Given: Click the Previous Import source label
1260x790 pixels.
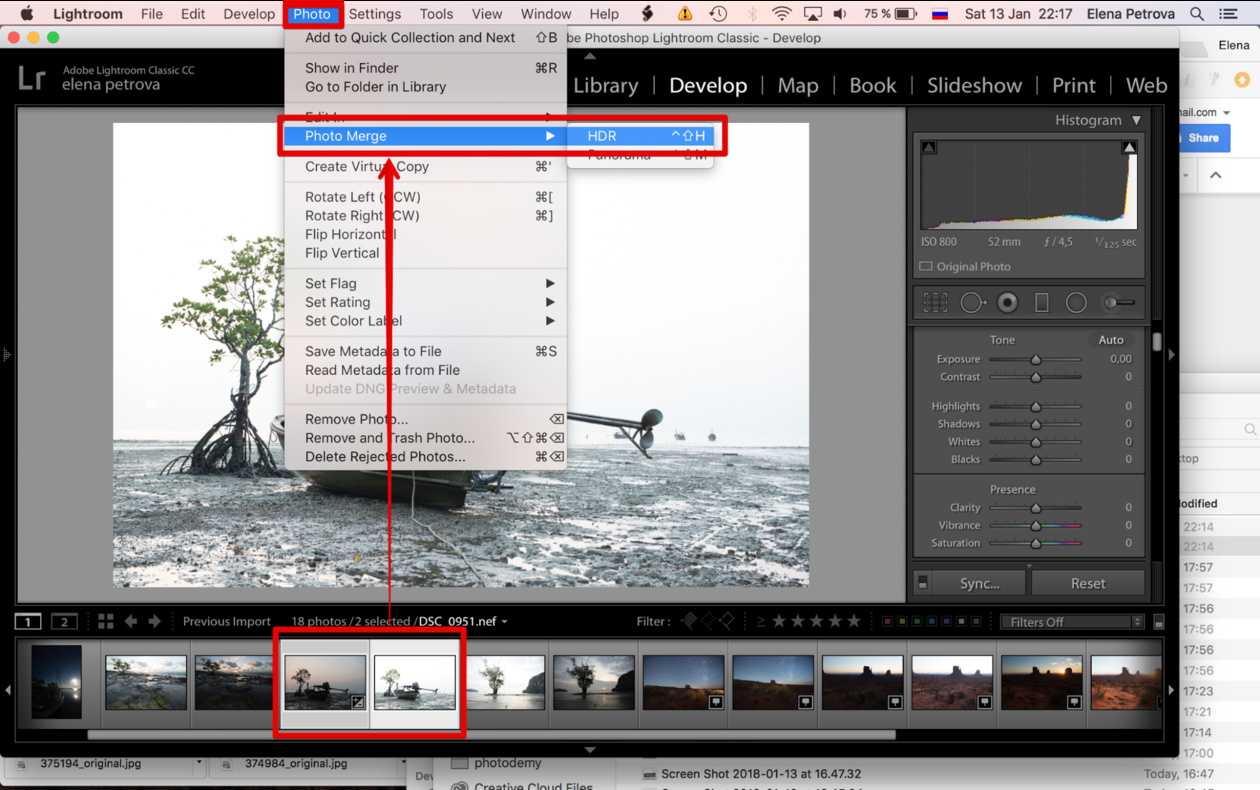Looking at the screenshot, I should coord(227,622).
